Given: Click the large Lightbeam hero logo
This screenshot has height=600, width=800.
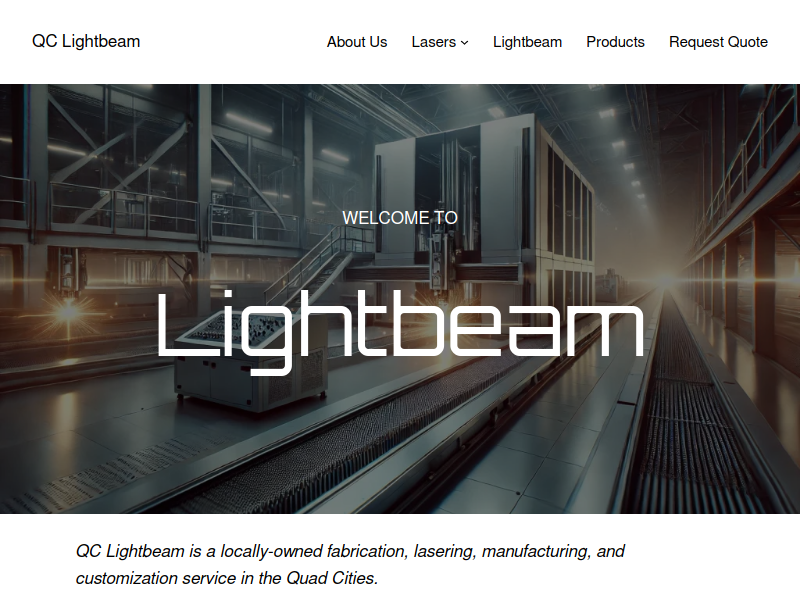Looking at the screenshot, I should tap(400, 332).
